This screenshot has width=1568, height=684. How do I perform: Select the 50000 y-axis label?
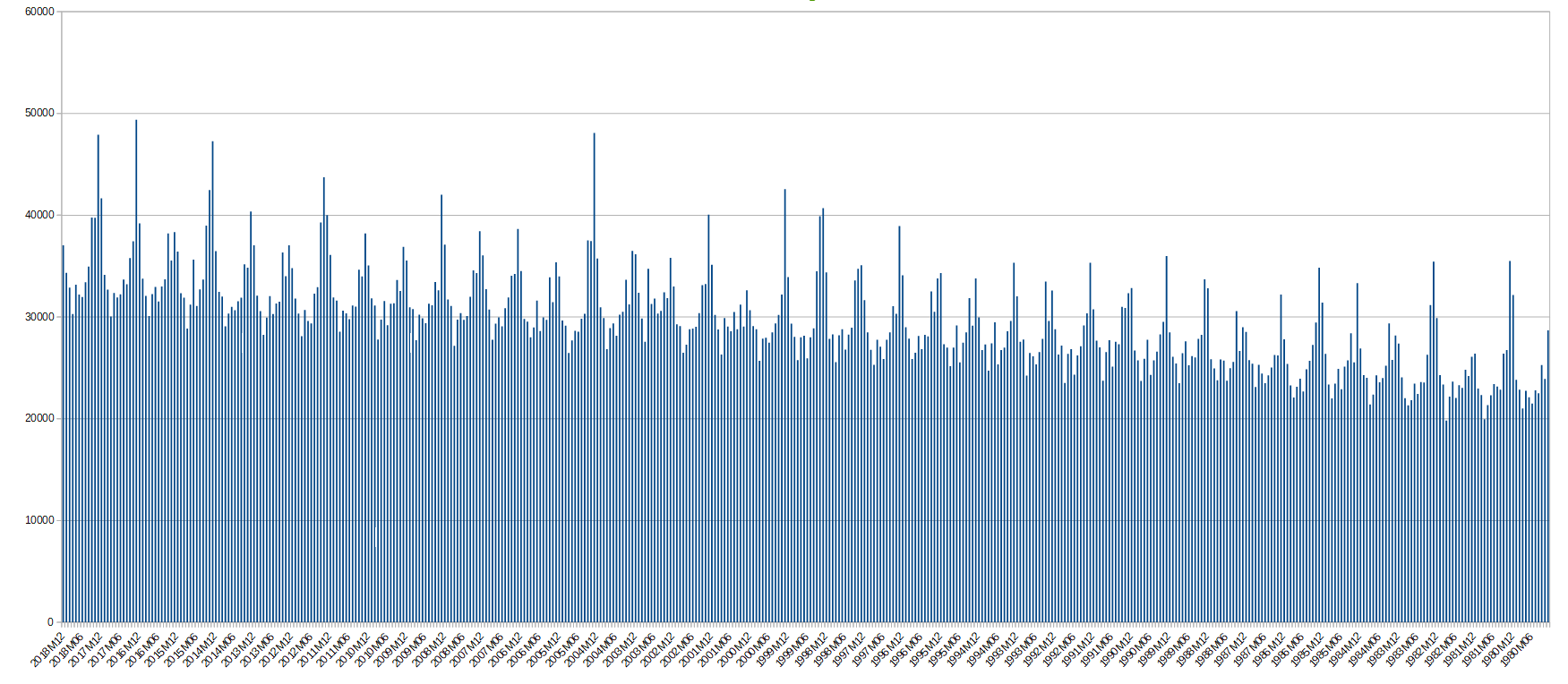click(x=39, y=114)
